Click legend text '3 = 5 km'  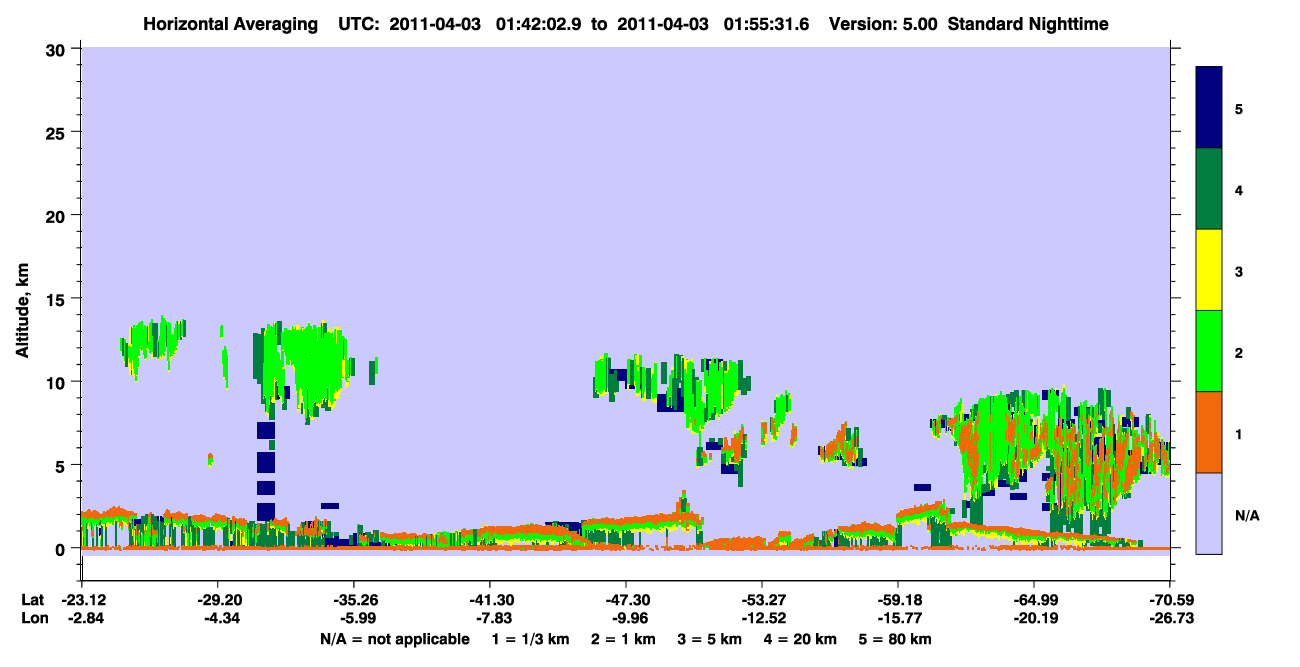(710, 639)
